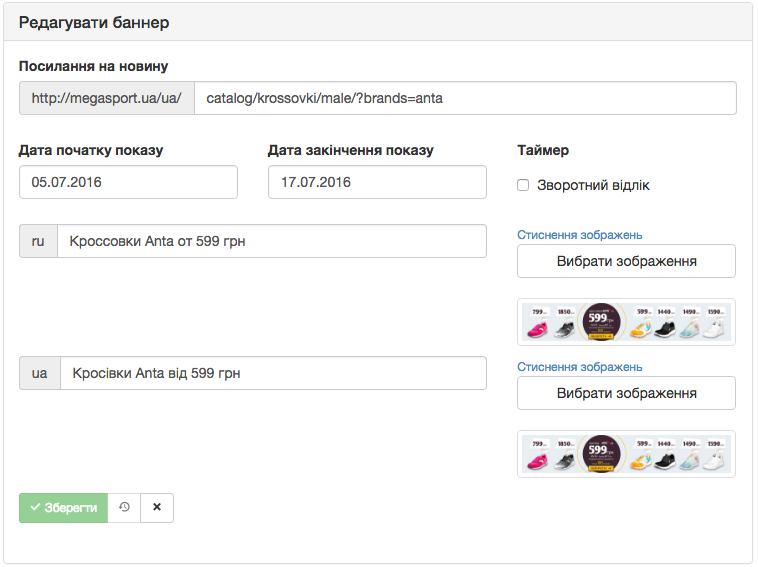
Task: Click the green Зберегти save button
Action: click(x=62, y=507)
